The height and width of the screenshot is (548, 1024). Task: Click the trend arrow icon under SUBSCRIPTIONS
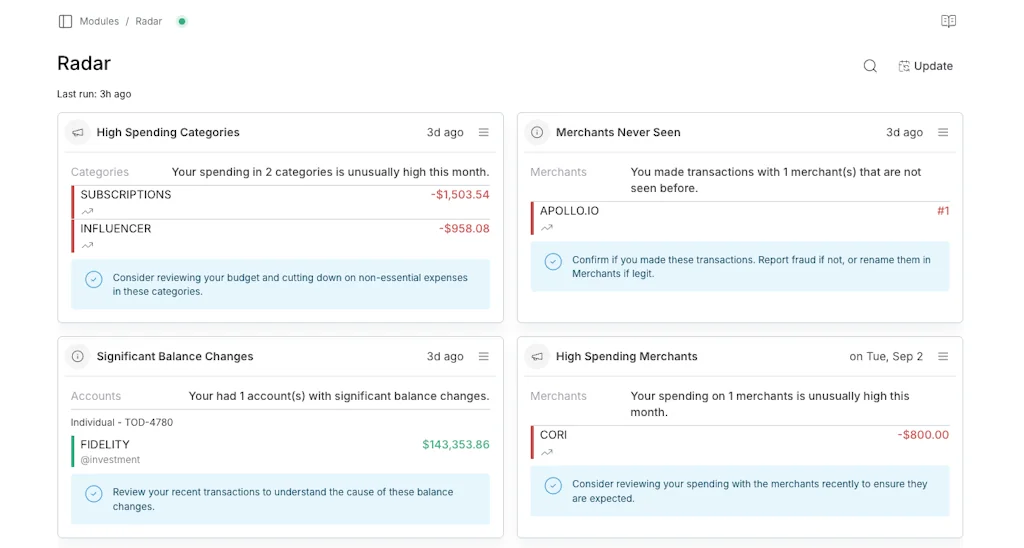pyautogui.click(x=87, y=211)
